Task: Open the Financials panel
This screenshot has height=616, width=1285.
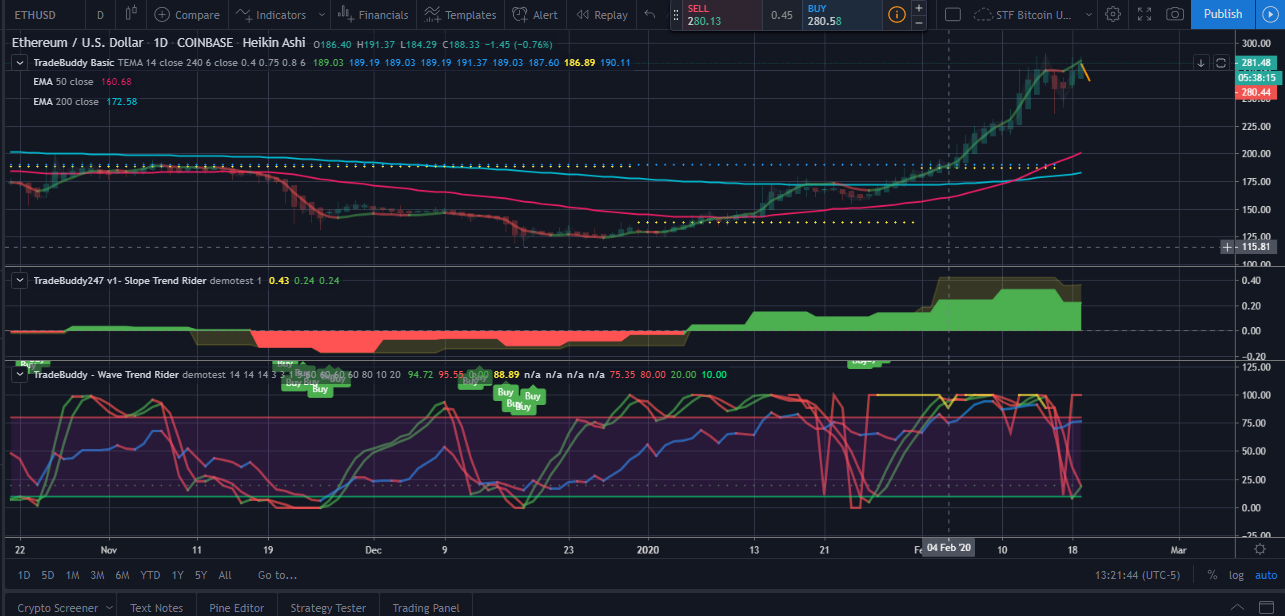Action: point(372,15)
